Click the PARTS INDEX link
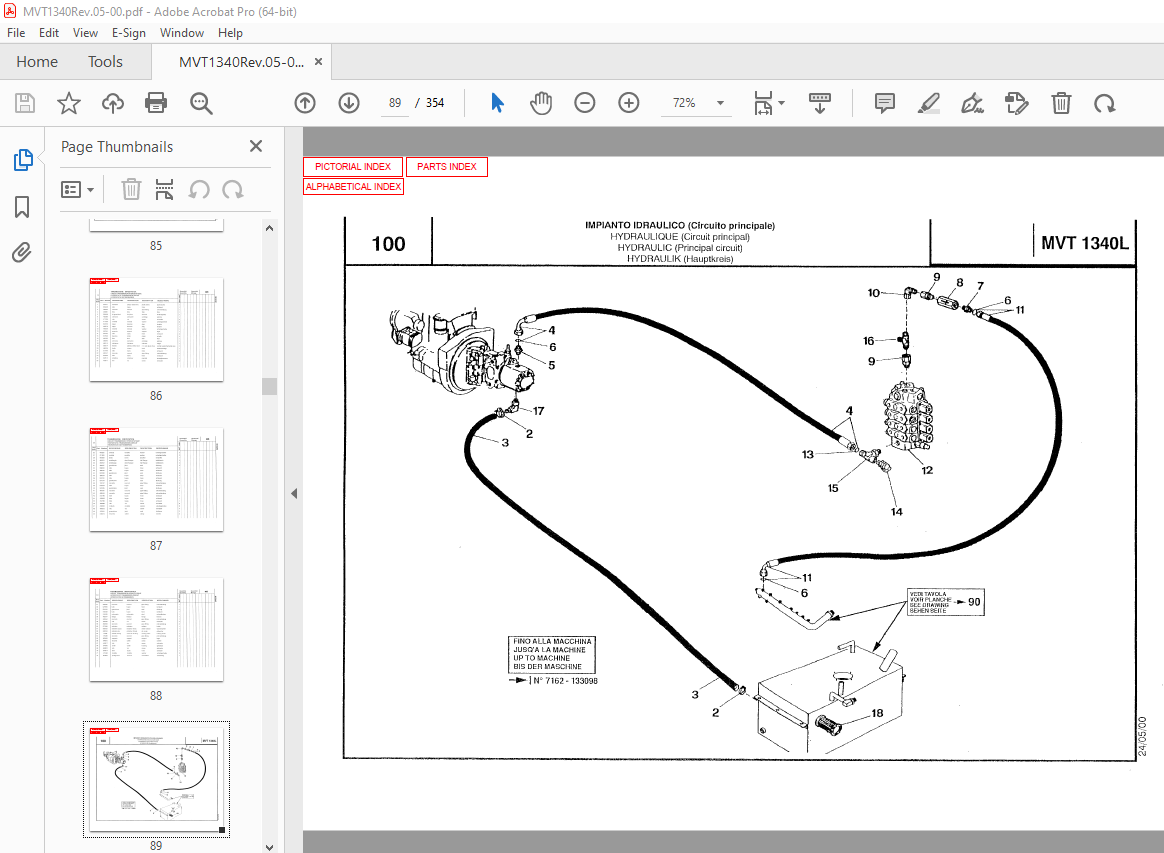 (x=447, y=166)
